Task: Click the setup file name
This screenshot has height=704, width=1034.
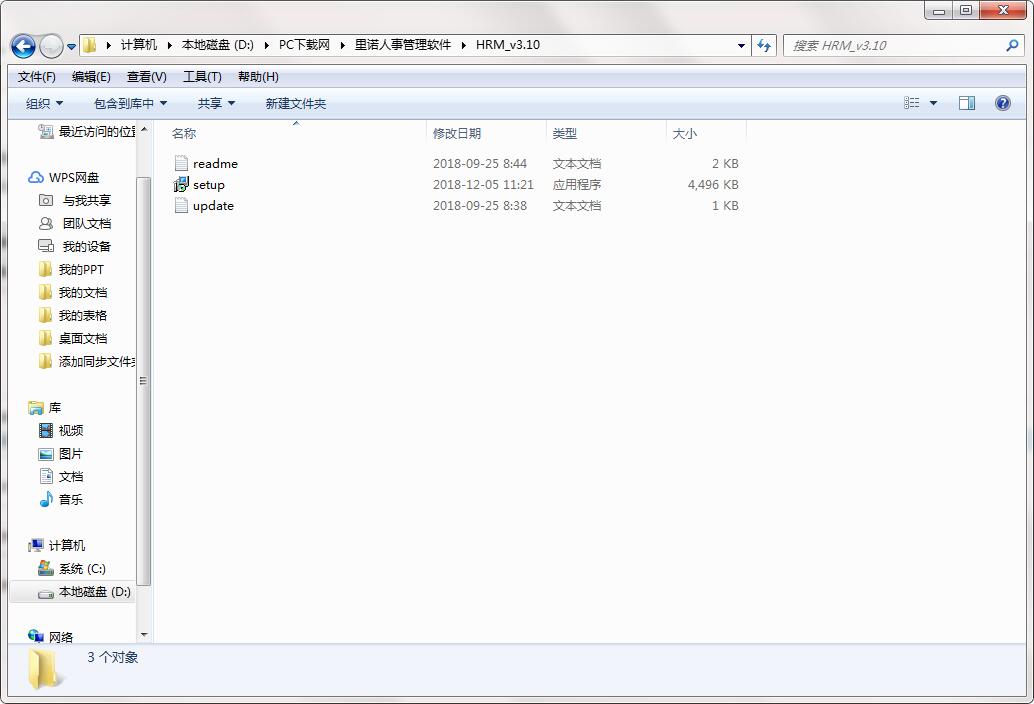Action: 208,185
